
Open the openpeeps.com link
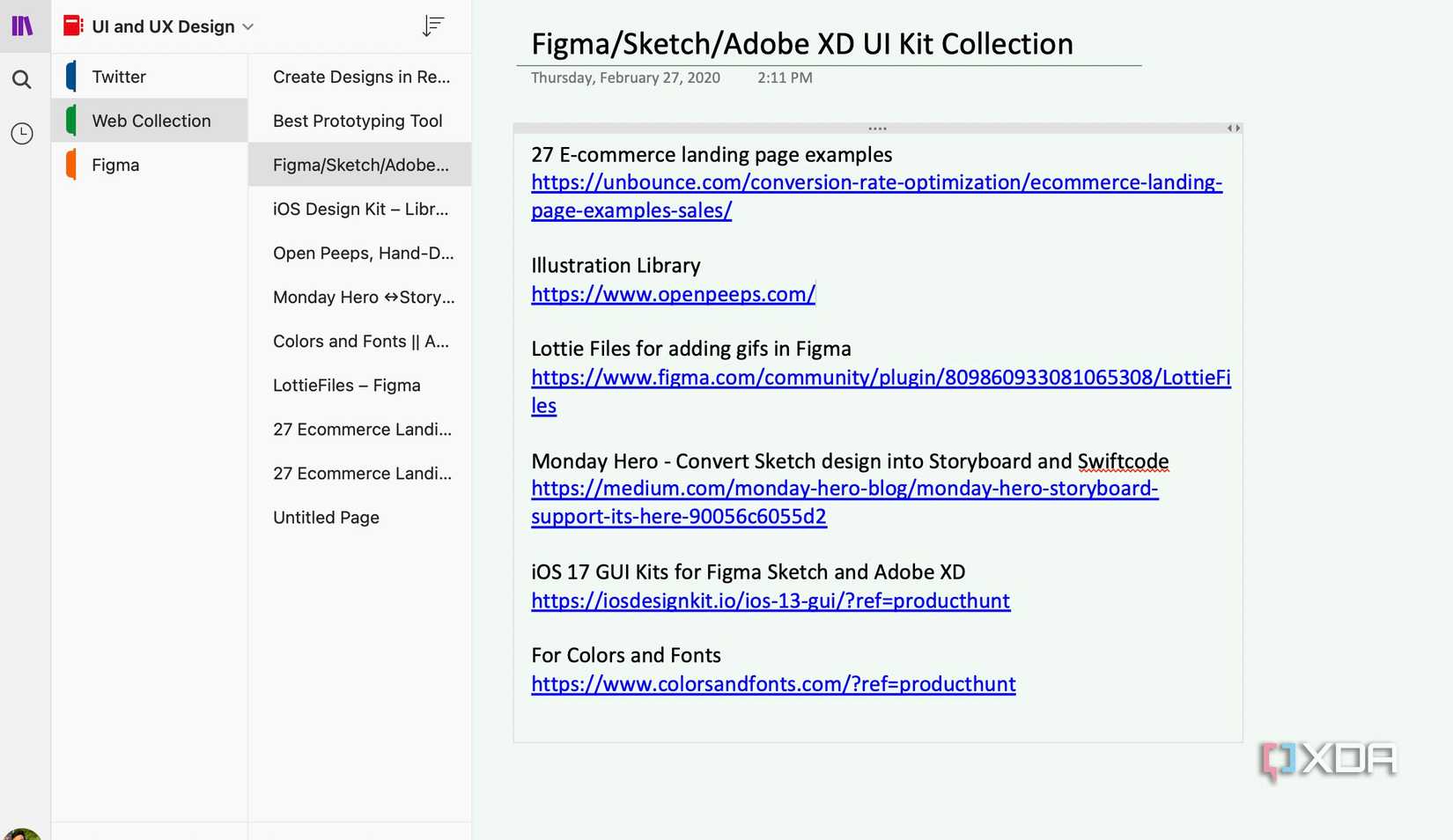(673, 294)
